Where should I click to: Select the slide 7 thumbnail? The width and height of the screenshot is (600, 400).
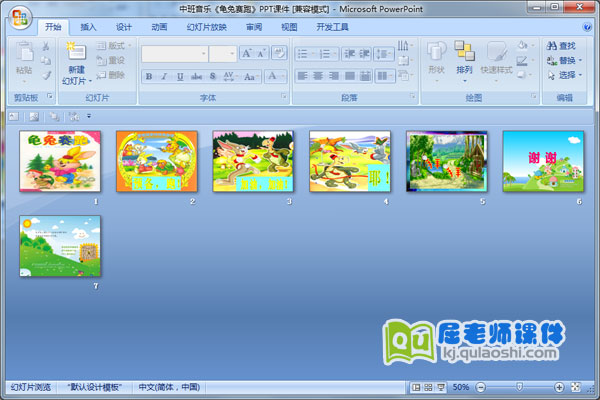(x=60, y=246)
